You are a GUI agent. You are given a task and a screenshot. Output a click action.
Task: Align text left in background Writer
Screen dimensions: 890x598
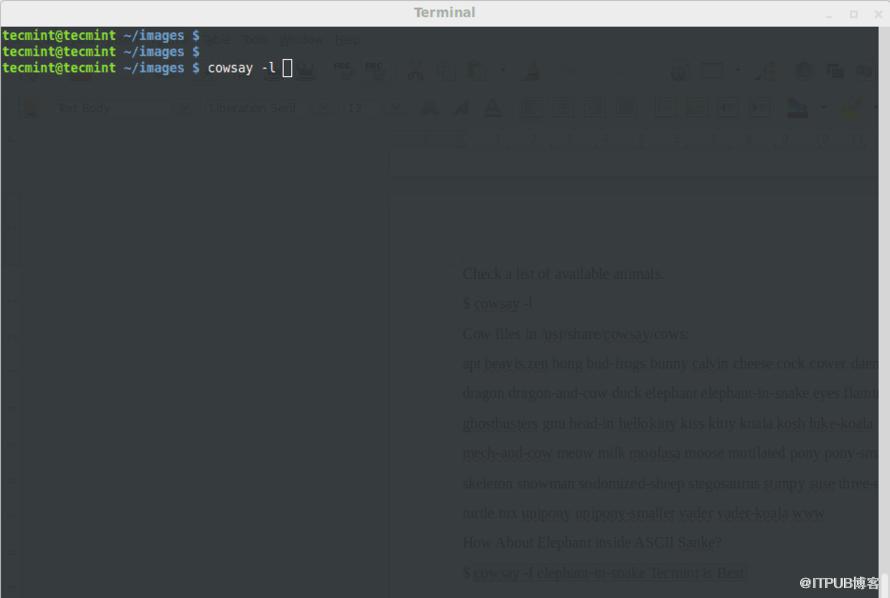531,108
